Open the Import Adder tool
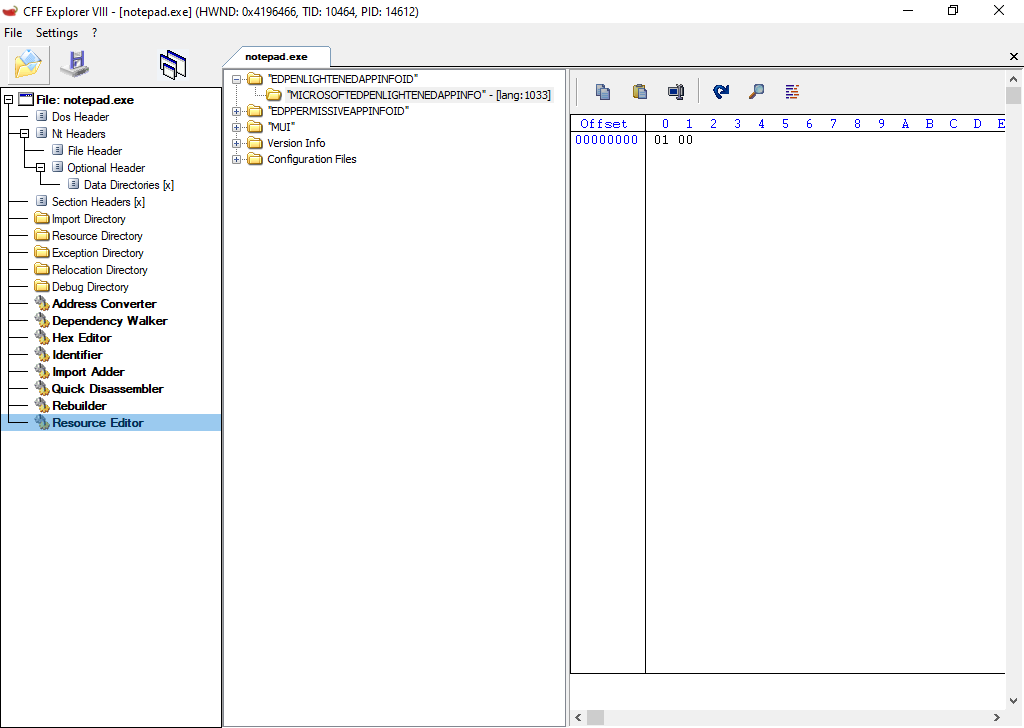Screen dimensions: 1024x728 (88, 372)
